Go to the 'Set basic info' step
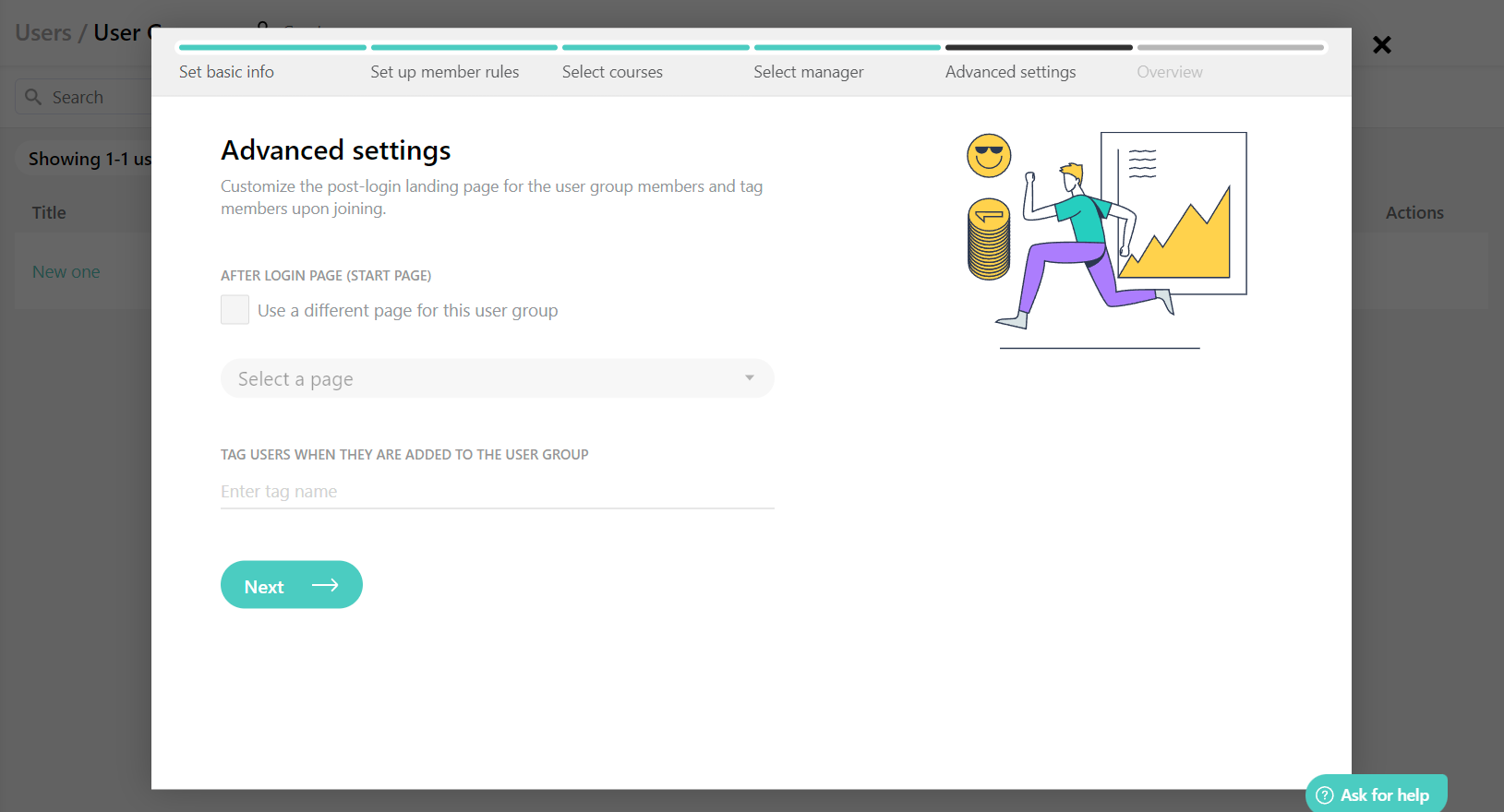This screenshot has height=812, width=1504. pyautogui.click(x=226, y=72)
